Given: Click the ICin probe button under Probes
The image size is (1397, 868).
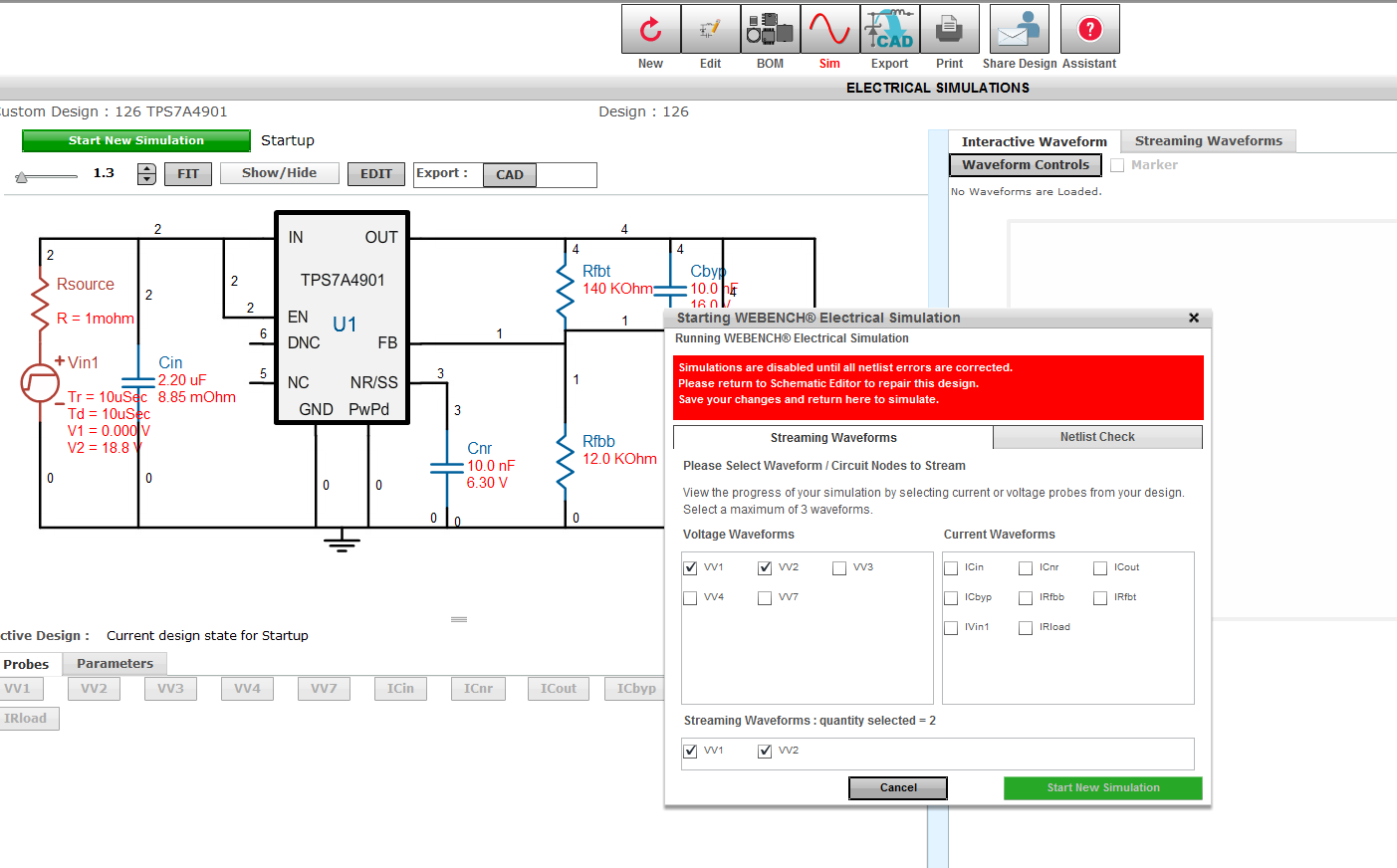Looking at the screenshot, I should [401, 689].
